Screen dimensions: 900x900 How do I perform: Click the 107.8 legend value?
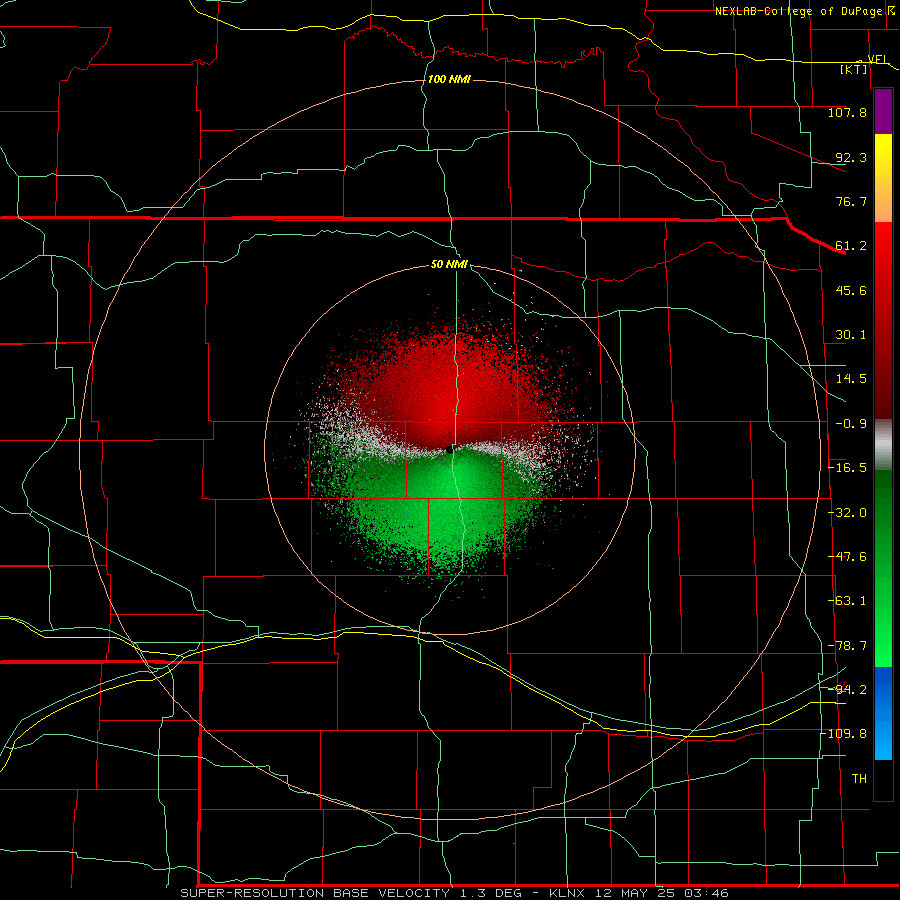pos(847,112)
